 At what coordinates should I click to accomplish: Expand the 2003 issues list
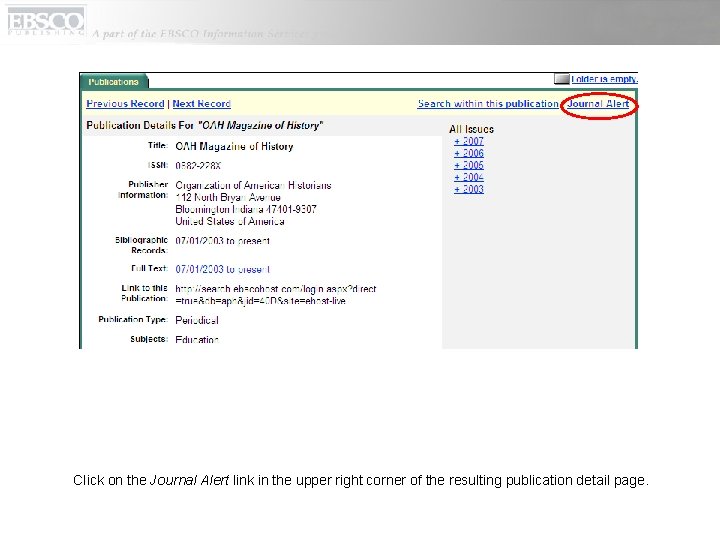click(x=469, y=189)
